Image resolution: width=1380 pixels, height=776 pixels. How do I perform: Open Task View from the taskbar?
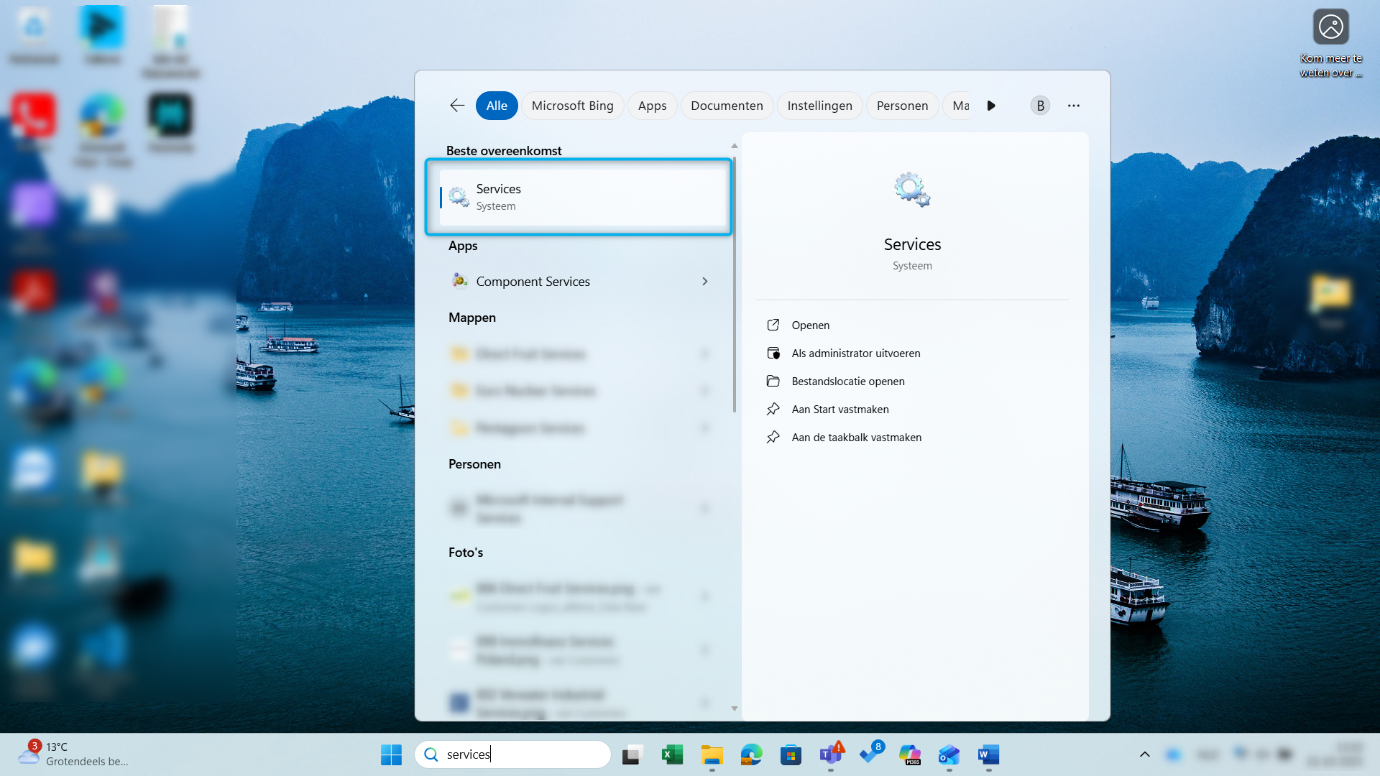[631, 755]
